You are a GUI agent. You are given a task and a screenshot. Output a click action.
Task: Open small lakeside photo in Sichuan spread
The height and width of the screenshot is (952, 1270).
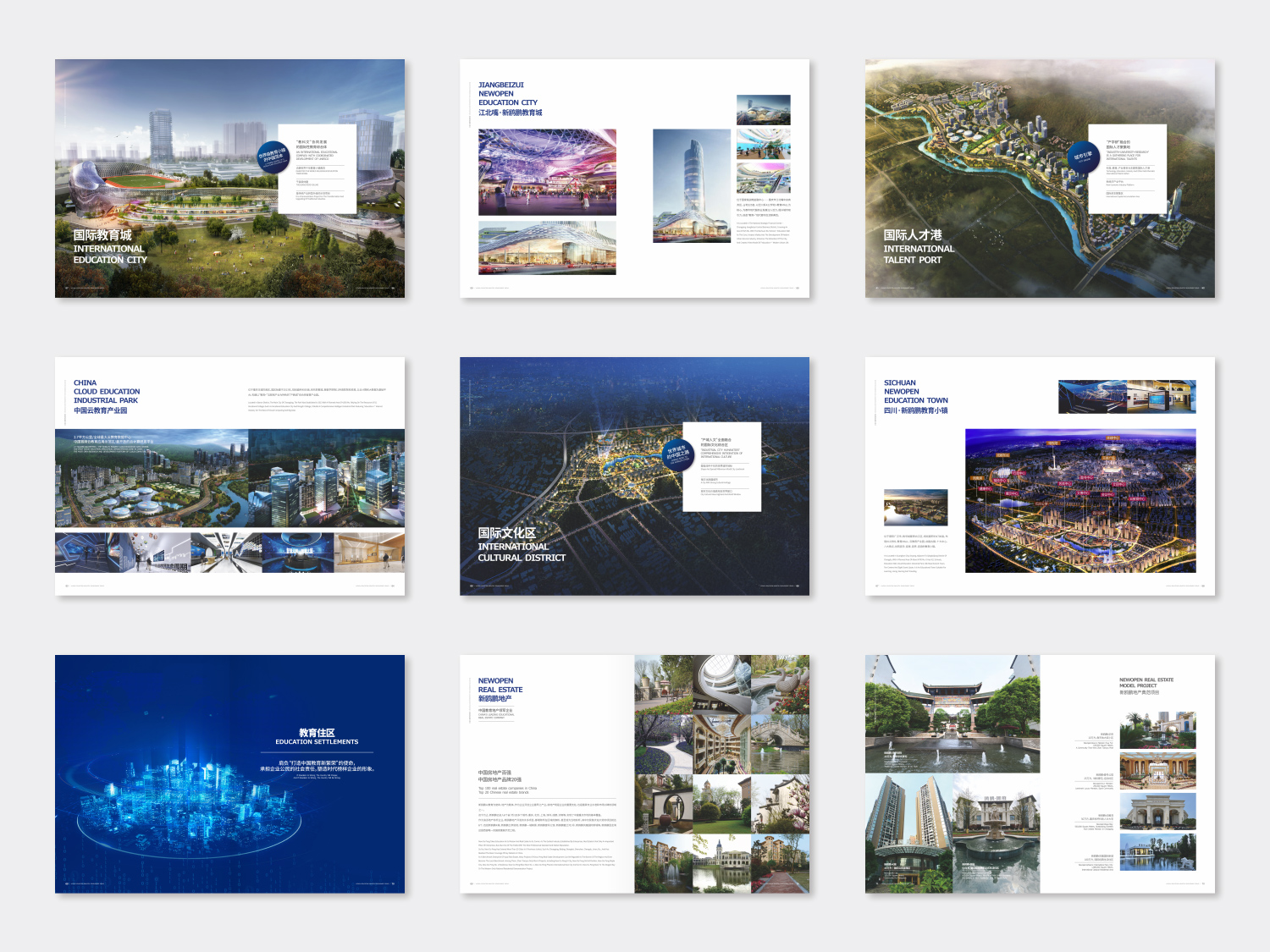915,508
